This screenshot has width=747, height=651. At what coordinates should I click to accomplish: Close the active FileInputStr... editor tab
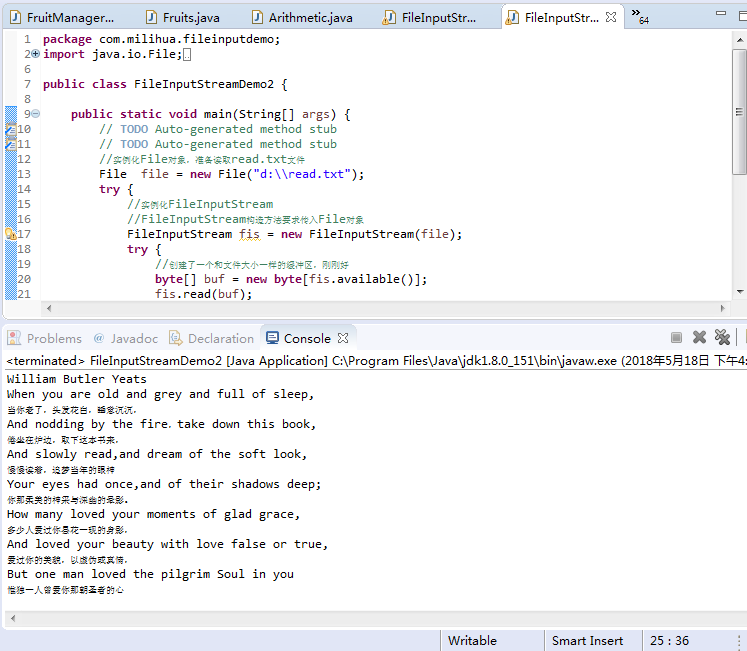pyautogui.click(x=611, y=17)
